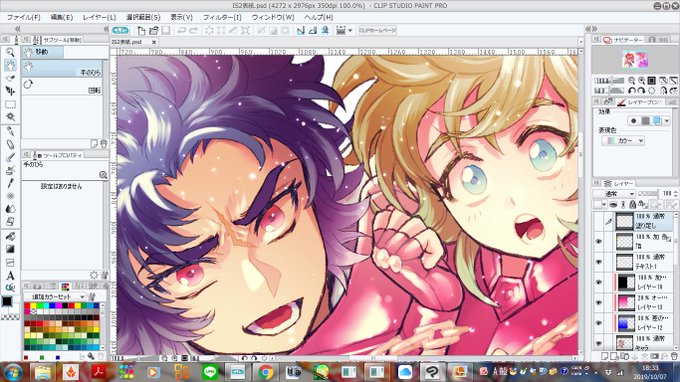Zoom in in the Navigator panel
The image size is (680, 382).
pyautogui.click(x=641, y=81)
